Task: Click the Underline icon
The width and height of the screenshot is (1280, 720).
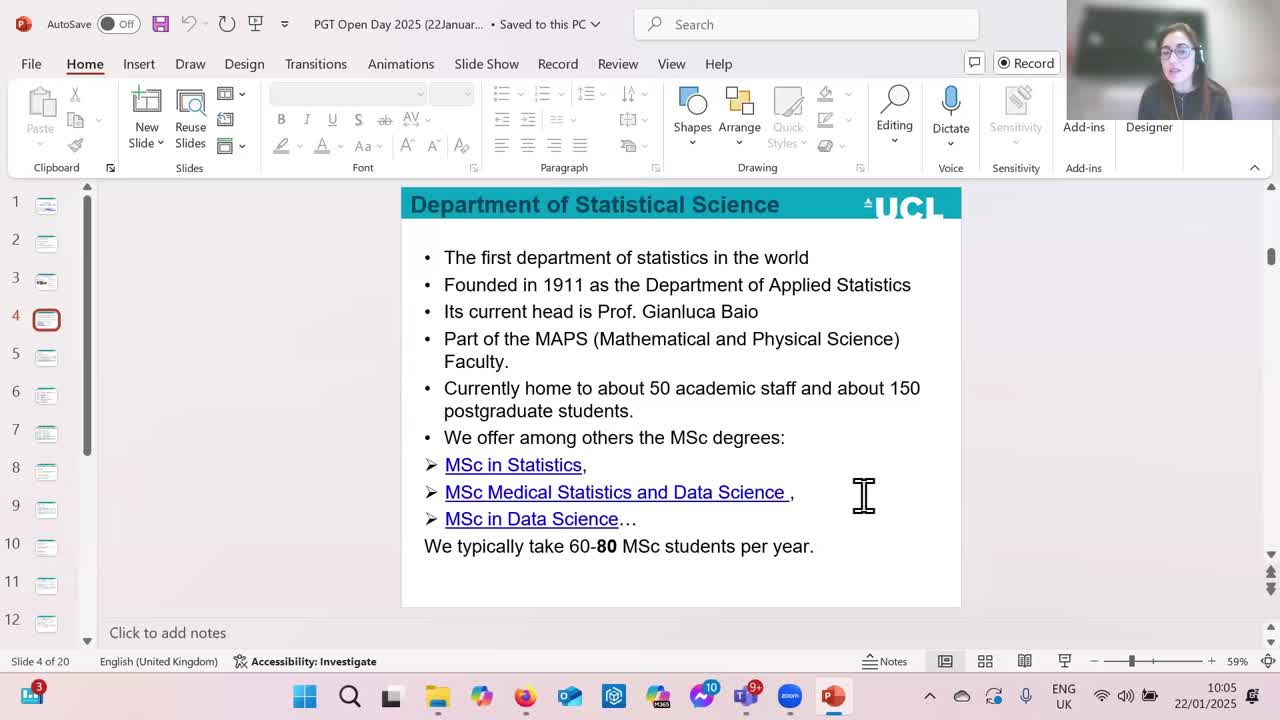Action: (x=331, y=119)
